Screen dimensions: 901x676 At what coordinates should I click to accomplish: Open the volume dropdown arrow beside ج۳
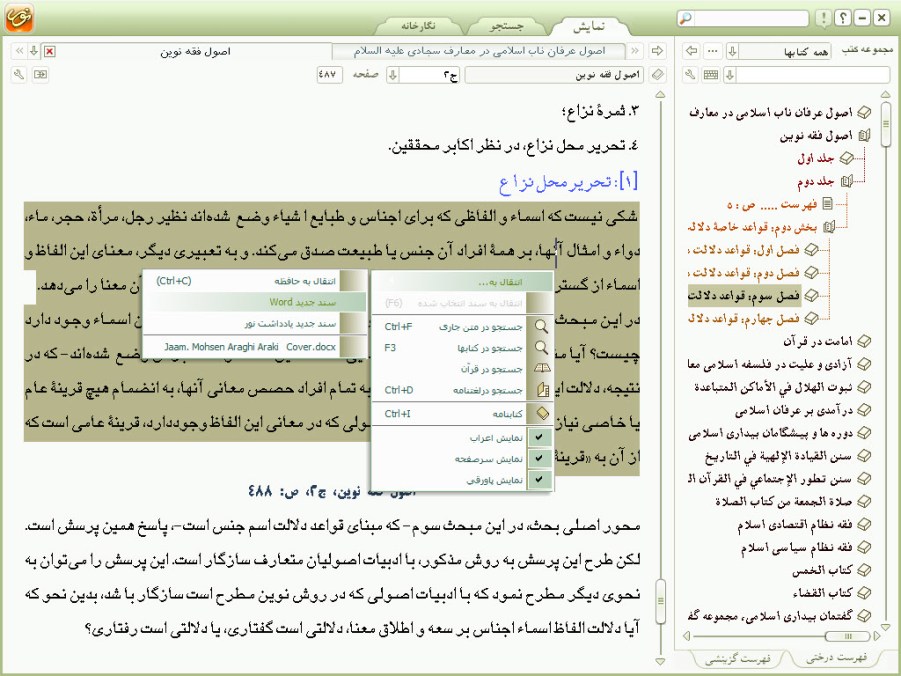click(393, 75)
